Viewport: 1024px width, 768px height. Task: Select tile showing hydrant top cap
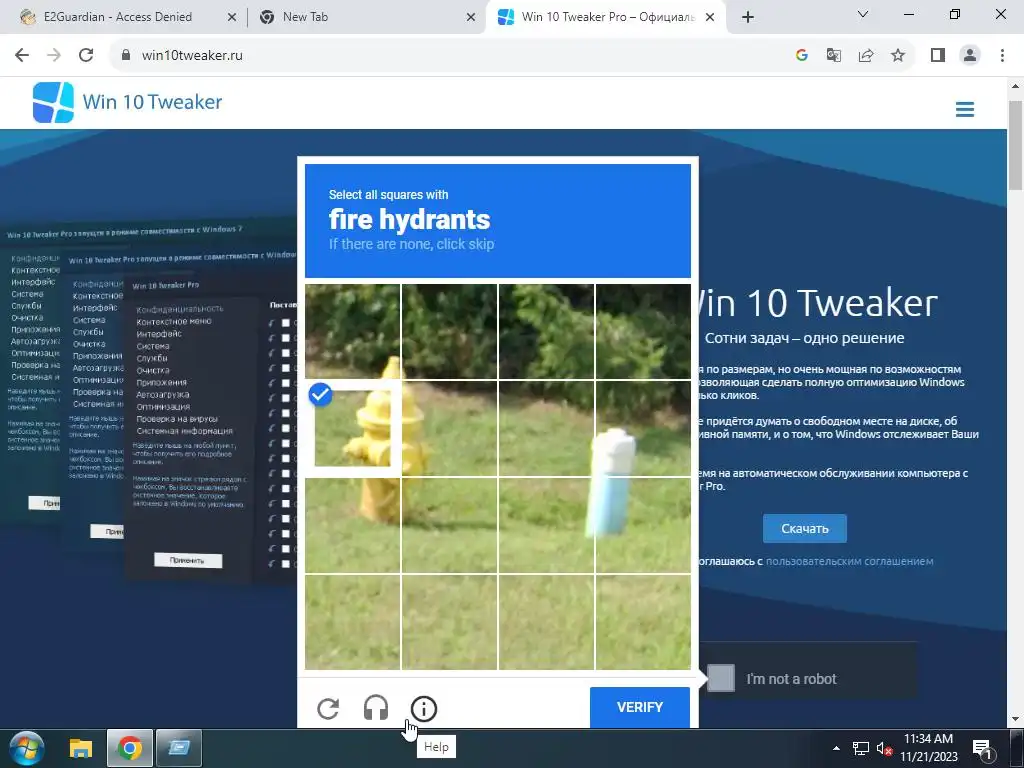point(353,331)
